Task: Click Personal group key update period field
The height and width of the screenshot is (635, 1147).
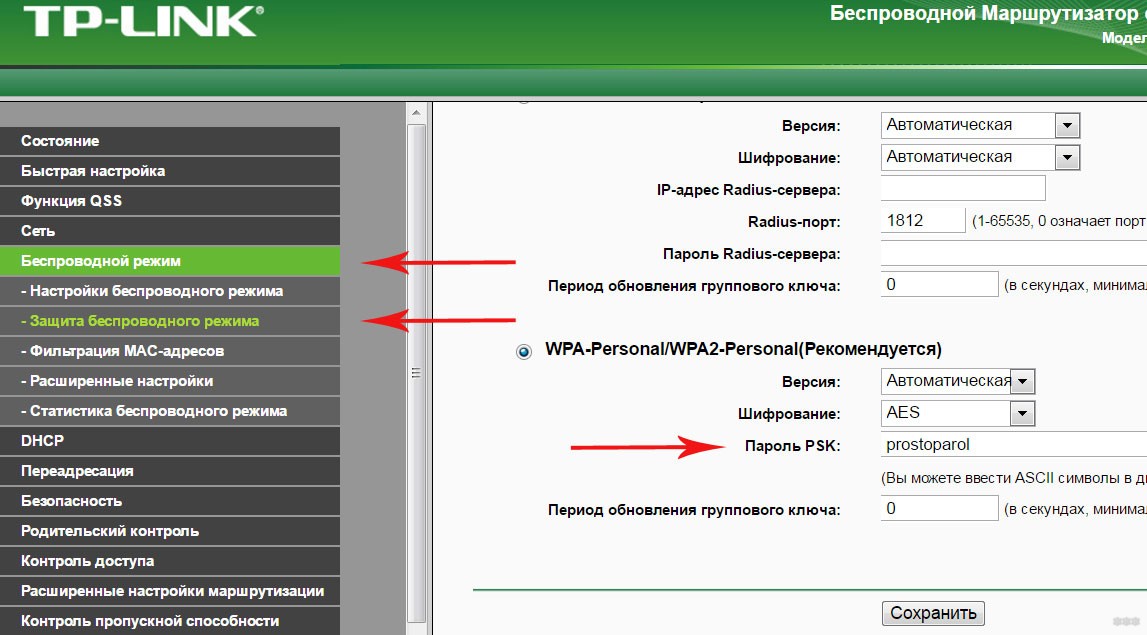Action: click(939, 508)
